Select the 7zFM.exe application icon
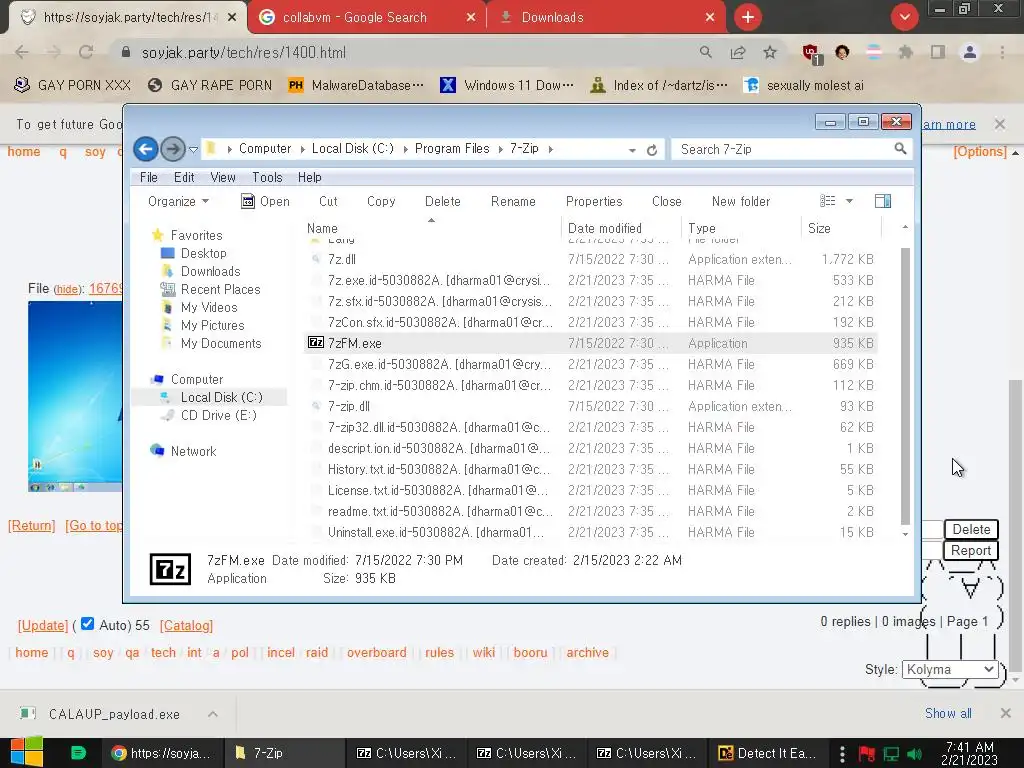 click(x=316, y=343)
